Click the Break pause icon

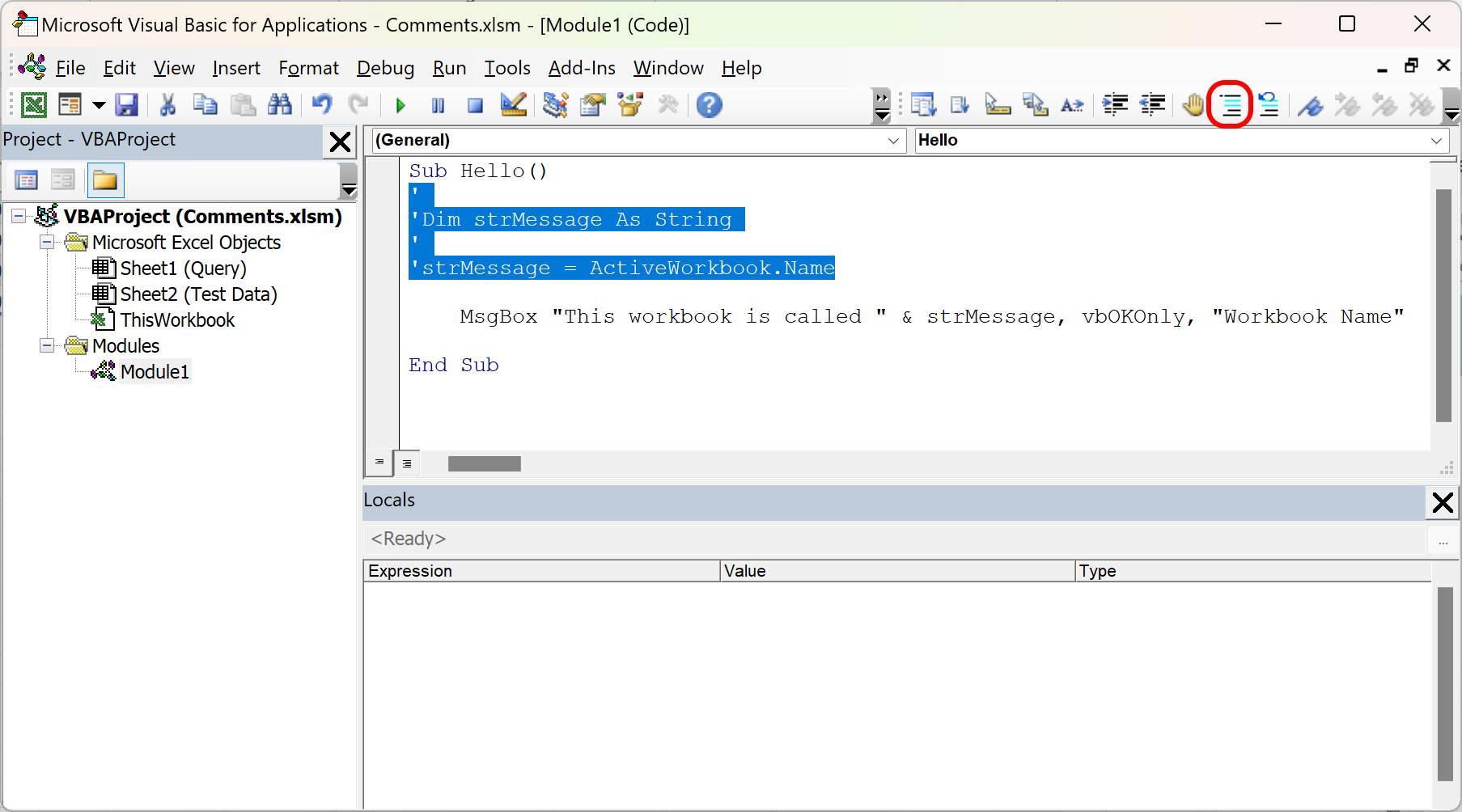click(x=438, y=105)
